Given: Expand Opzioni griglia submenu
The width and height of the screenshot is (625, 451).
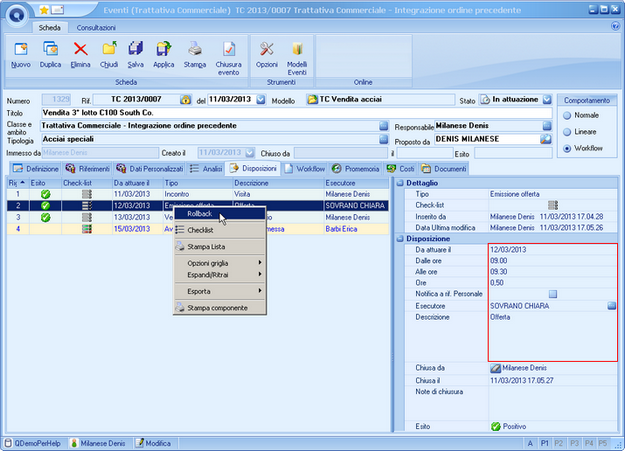Looking at the screenshot, I should [x=220, y=263].
